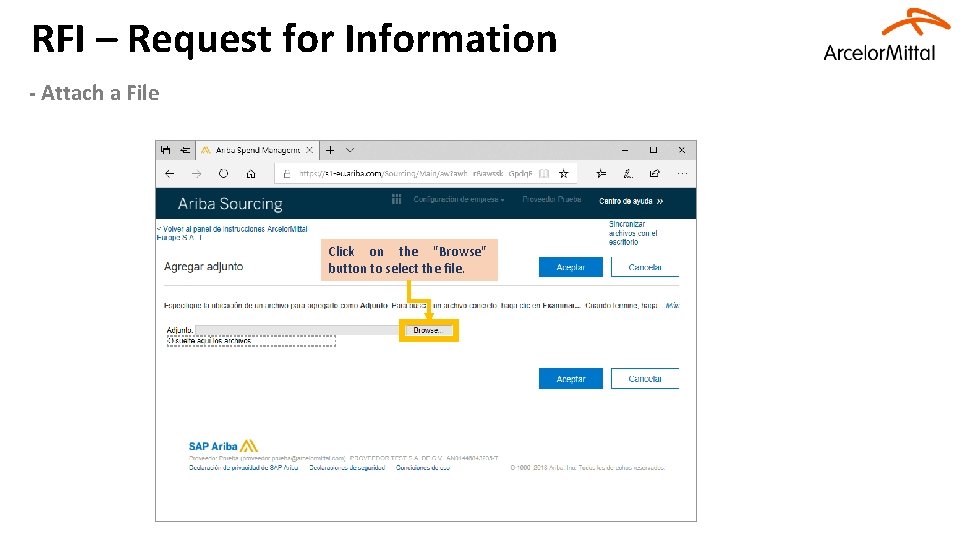Click the Agregar adjunto heading text
Image resolution: width=960 pixels, height=540 pixels.
(x=204, y=267)
